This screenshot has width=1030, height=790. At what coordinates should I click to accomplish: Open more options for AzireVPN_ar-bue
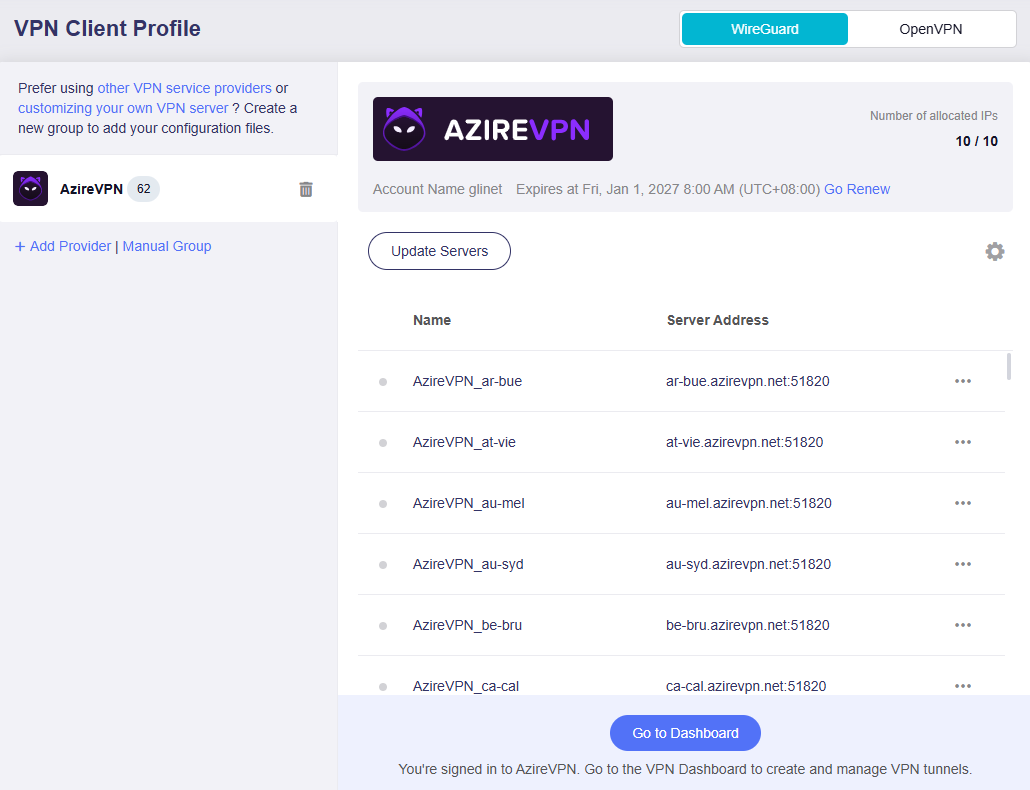pos(963,381)
